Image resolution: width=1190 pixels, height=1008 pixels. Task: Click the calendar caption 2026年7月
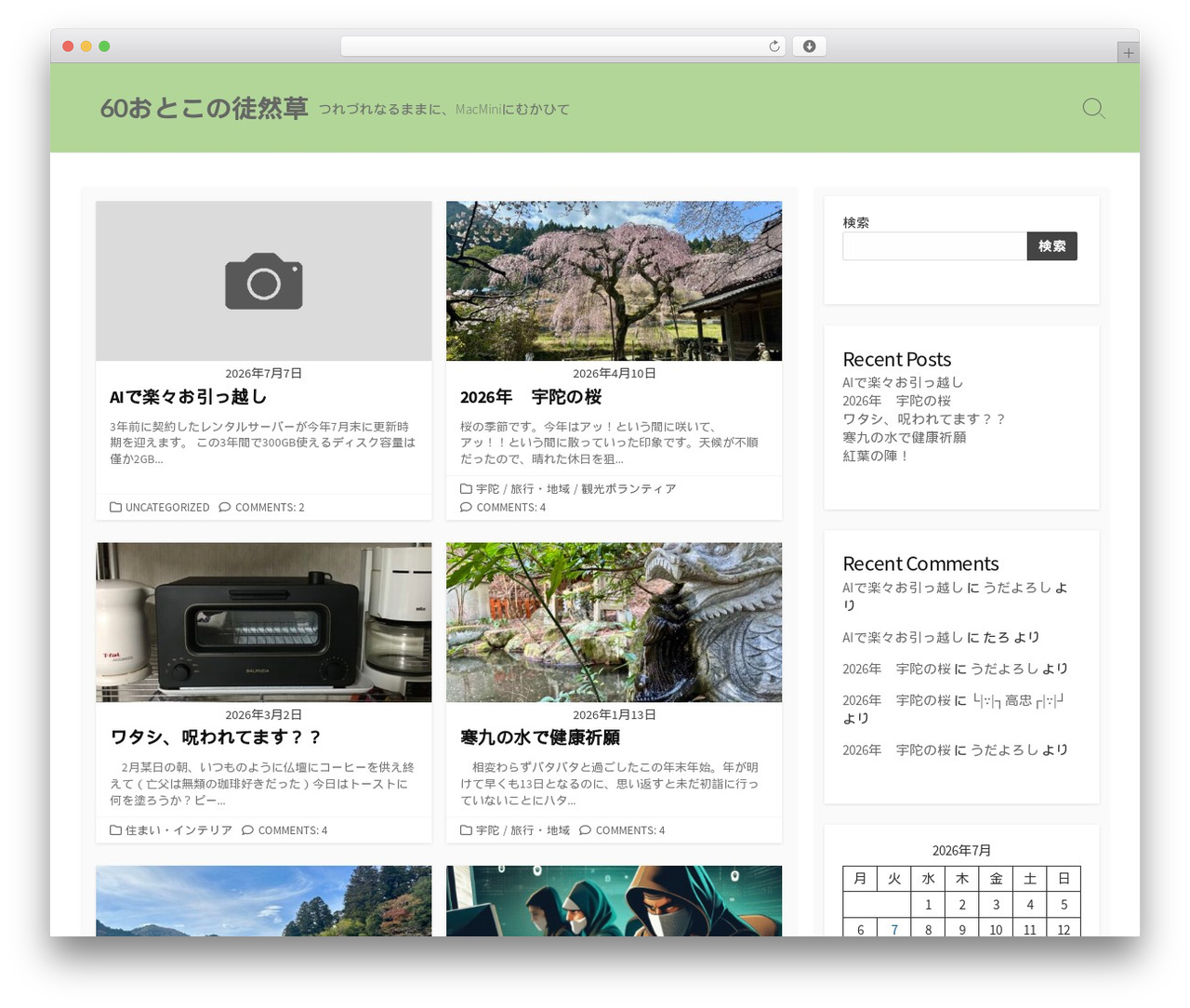coord(961,851)
